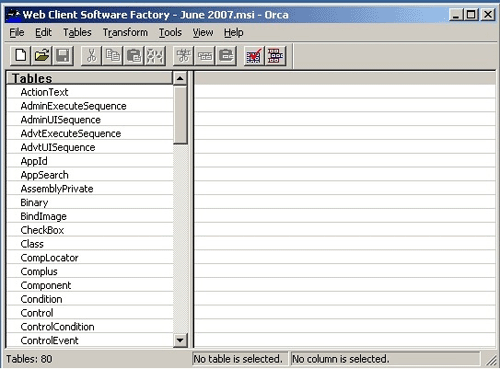Open the Tables menu

pyautogui.click(x=77, y=32)
